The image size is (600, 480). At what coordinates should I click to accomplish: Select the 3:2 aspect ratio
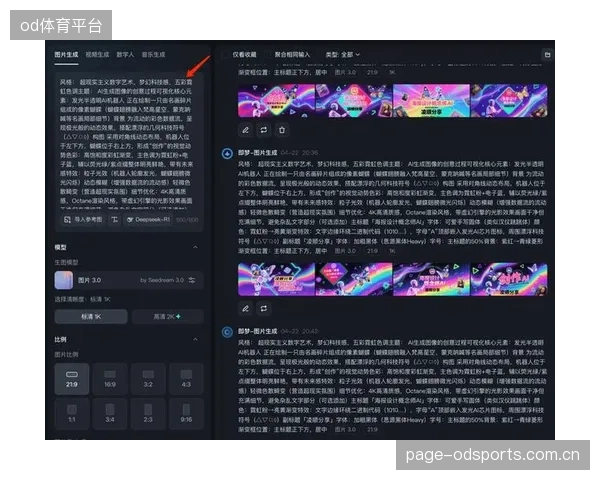pyautogui.click(x=148, y=379)
